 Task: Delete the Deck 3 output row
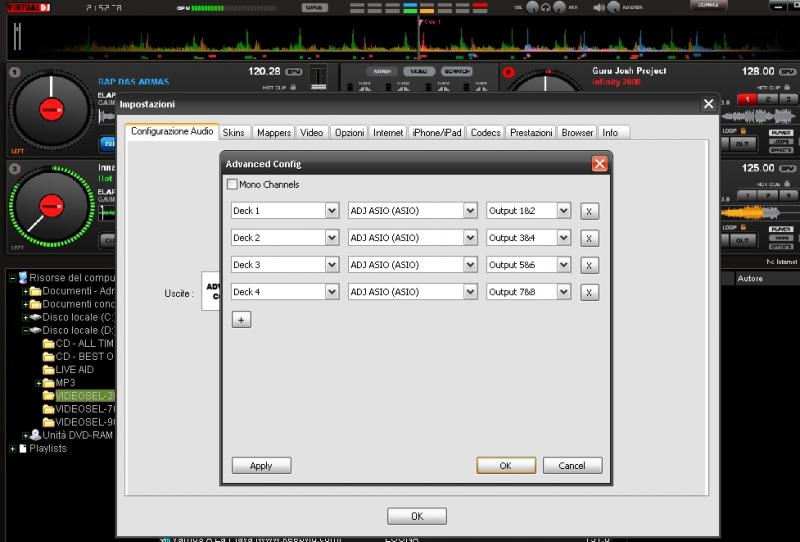click(x=590, y=265)
